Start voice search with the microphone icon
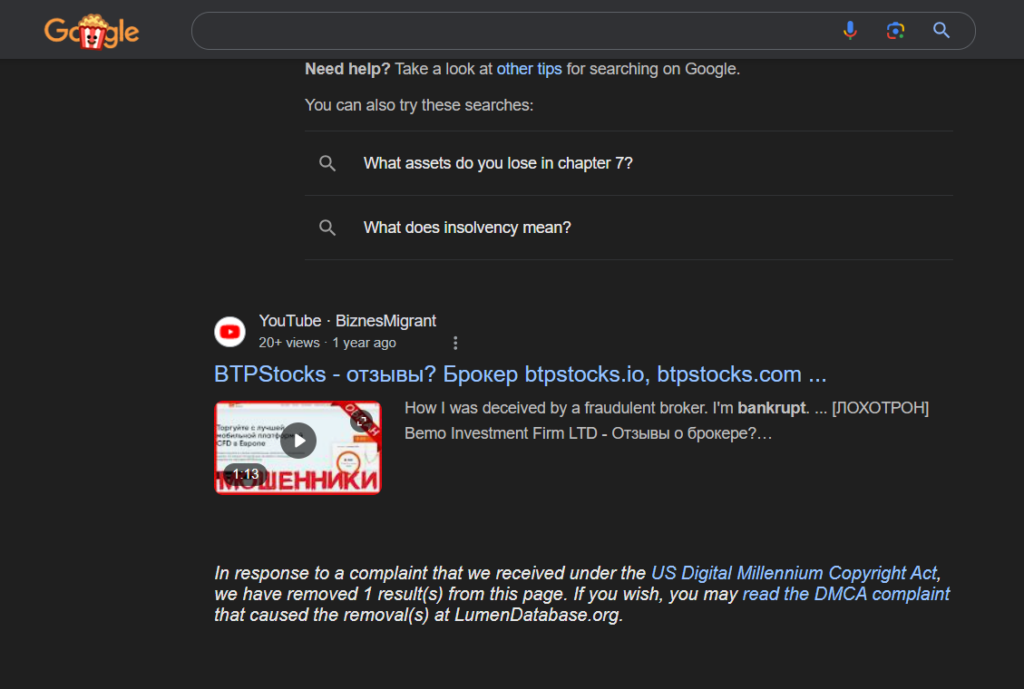 (x=850, y=30)
